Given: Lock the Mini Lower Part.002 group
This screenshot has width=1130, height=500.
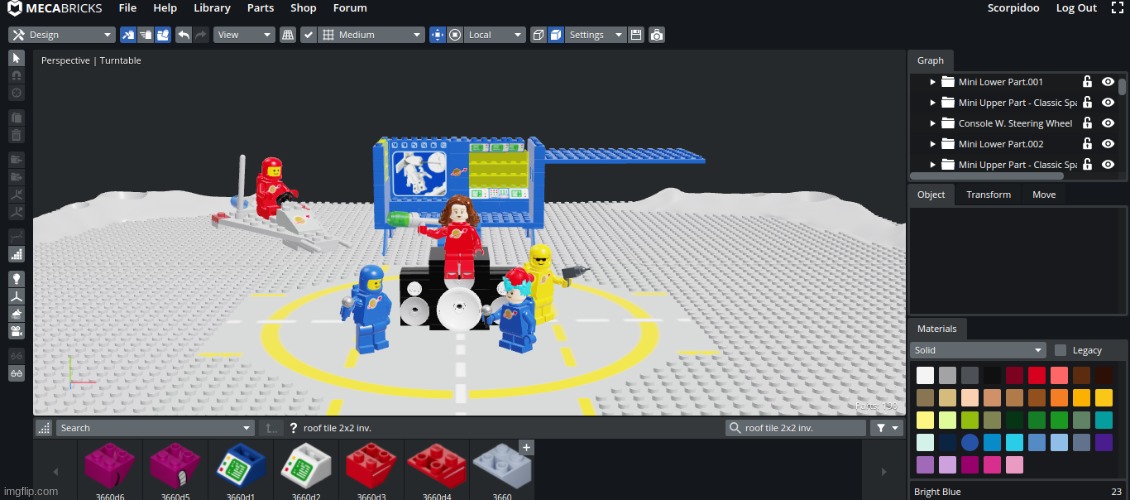Looking at the screenshot, I should 1087,144.
